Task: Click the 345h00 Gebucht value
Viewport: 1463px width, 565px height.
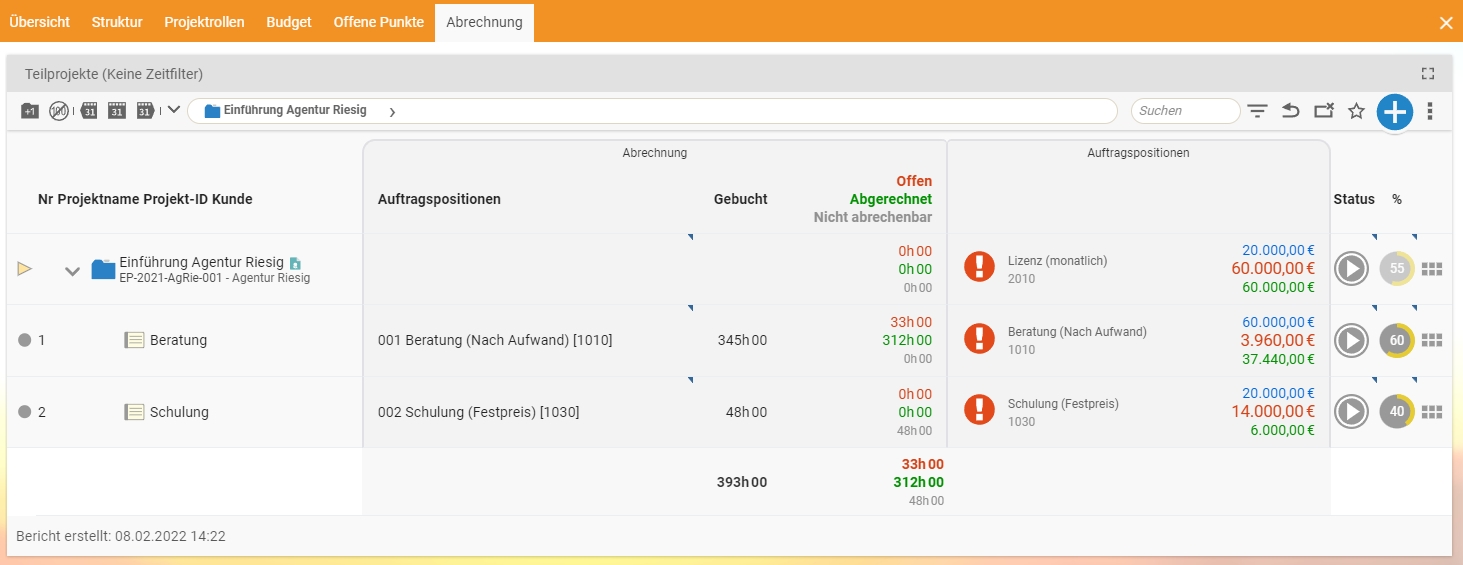Action: click(x=743, y=340)
